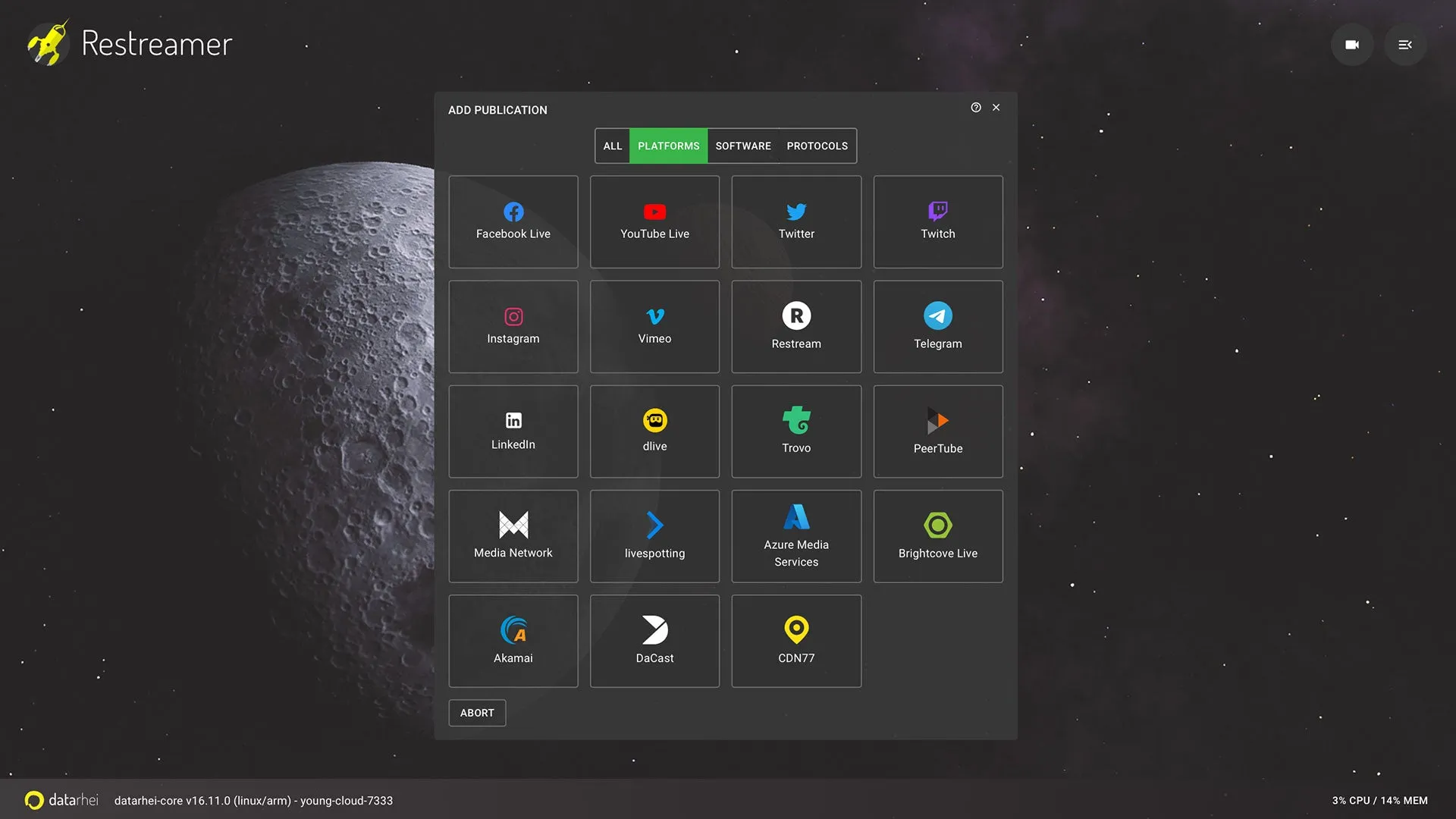Open the video camera panel top right
Image resolution: width=1456 pixels, height=819 pixels.
click(1352, 44)
